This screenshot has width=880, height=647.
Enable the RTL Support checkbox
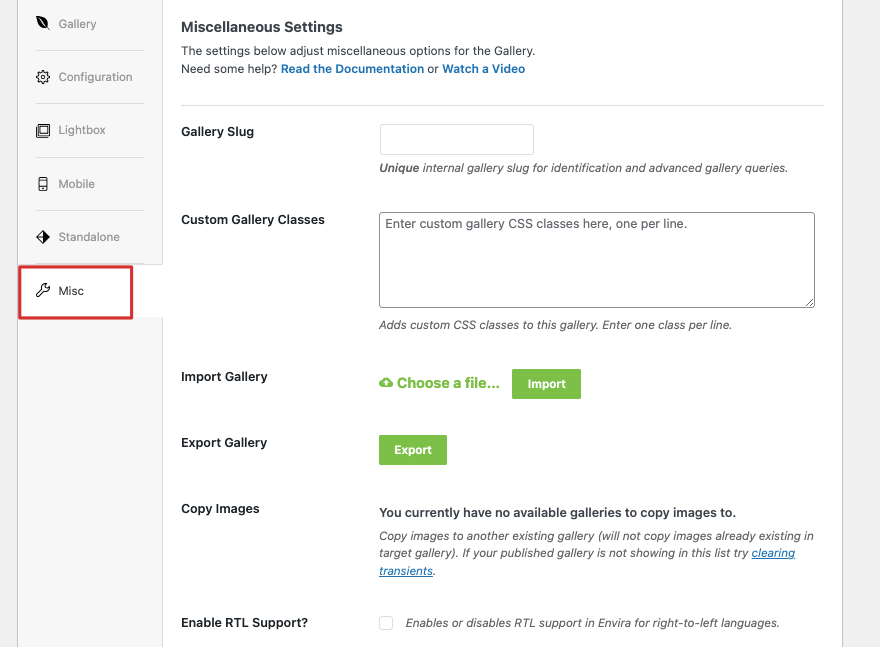[x=386, y=623]
